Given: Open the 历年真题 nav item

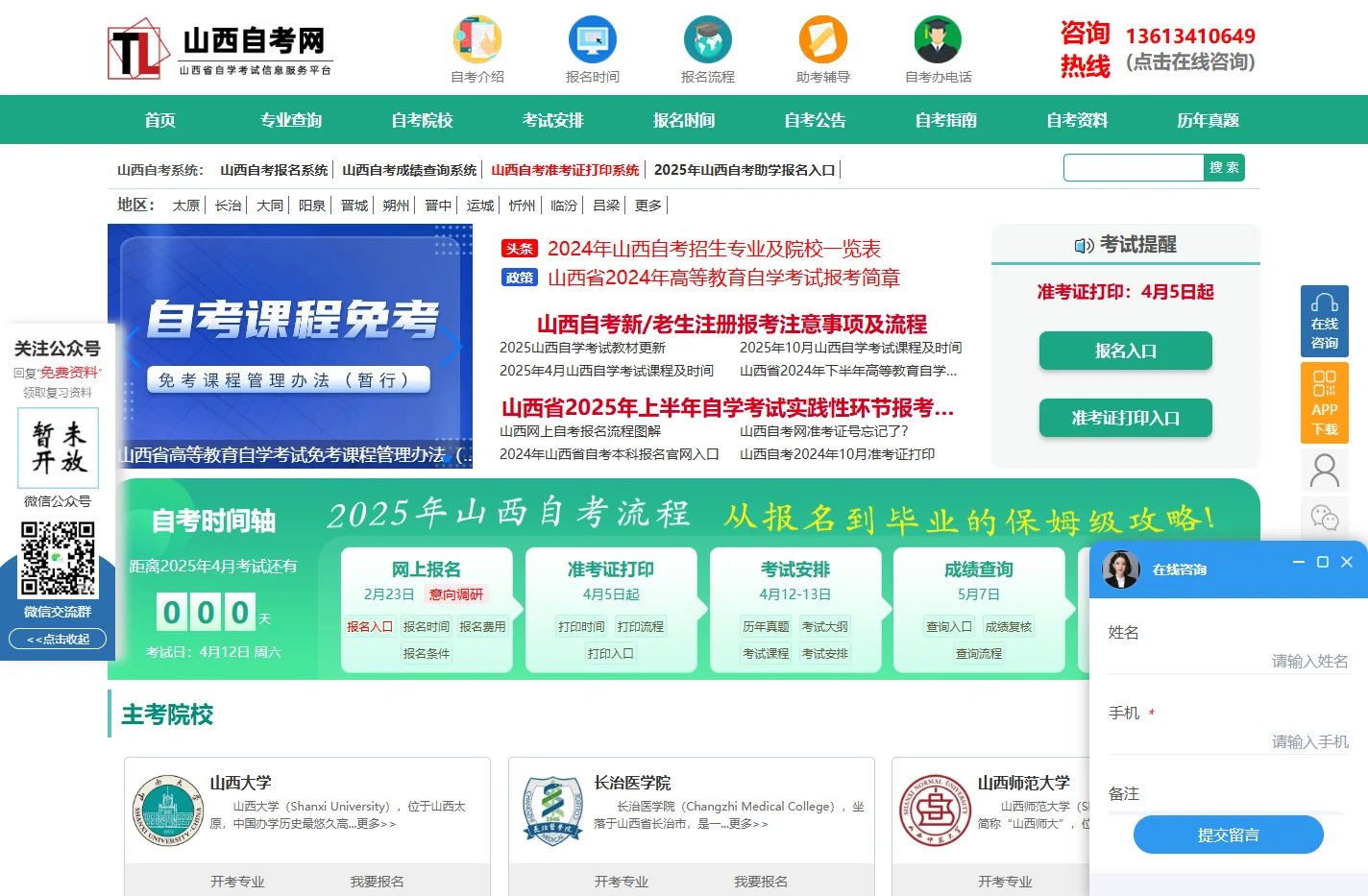Looking at the screenshot, I should (1208, 120).
